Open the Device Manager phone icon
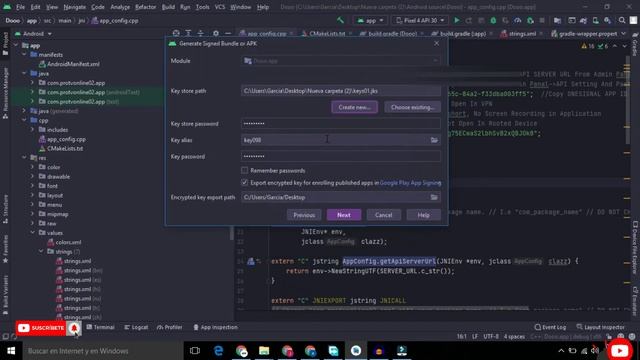The image size is (640, 360). click(x=596, y=20)
